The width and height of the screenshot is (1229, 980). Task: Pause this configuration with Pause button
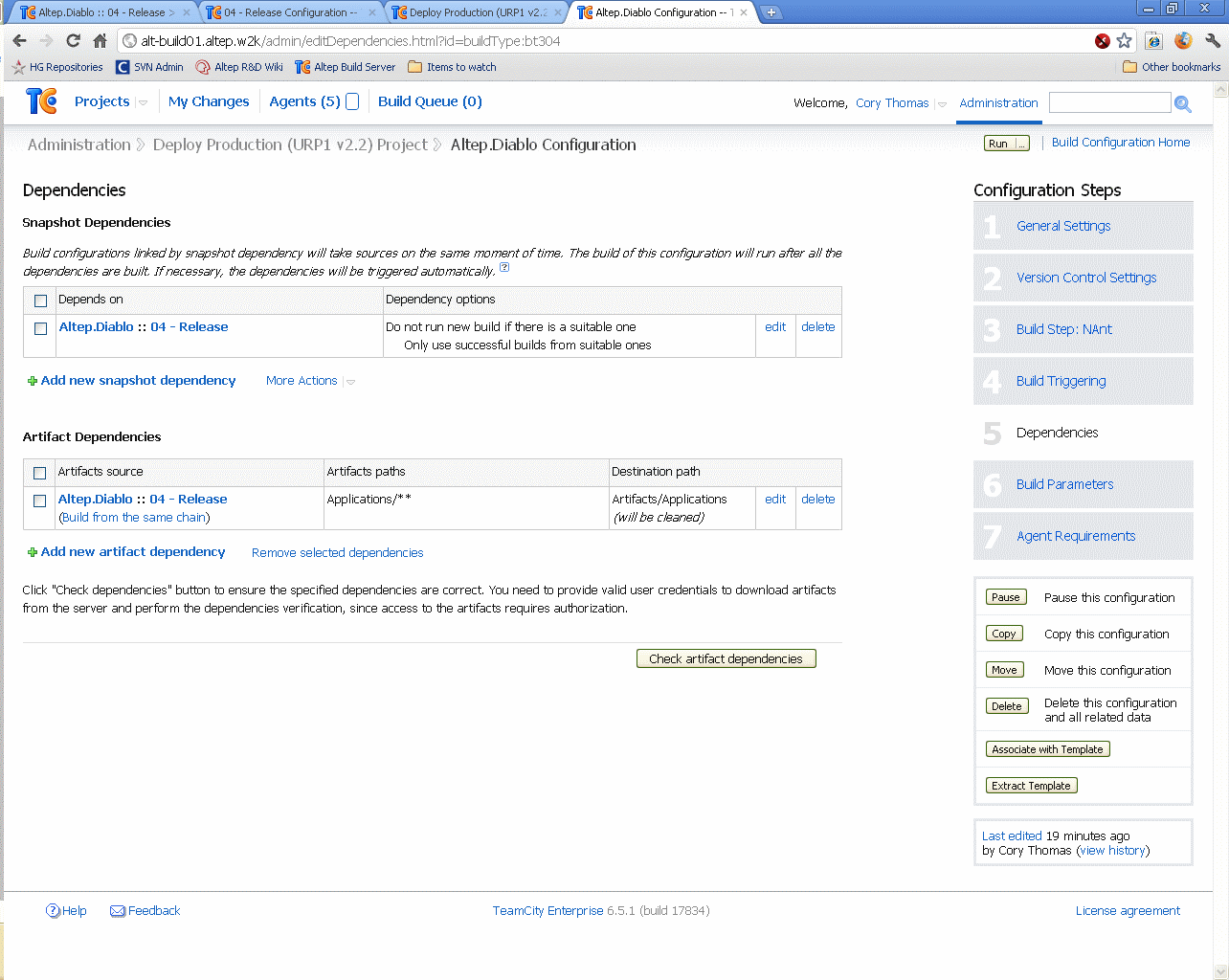[x=1005, y=597]
